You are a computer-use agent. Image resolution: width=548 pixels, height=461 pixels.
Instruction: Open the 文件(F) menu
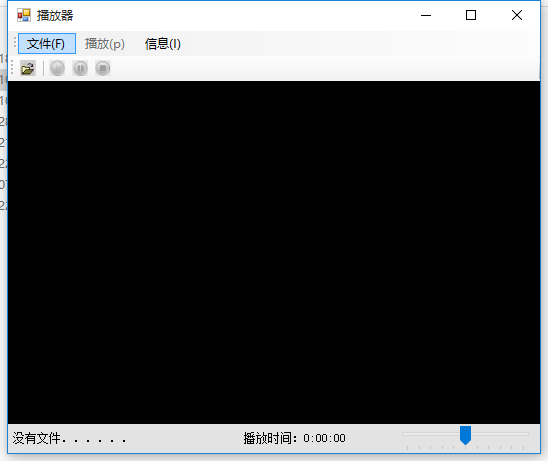tap(46, 44)
